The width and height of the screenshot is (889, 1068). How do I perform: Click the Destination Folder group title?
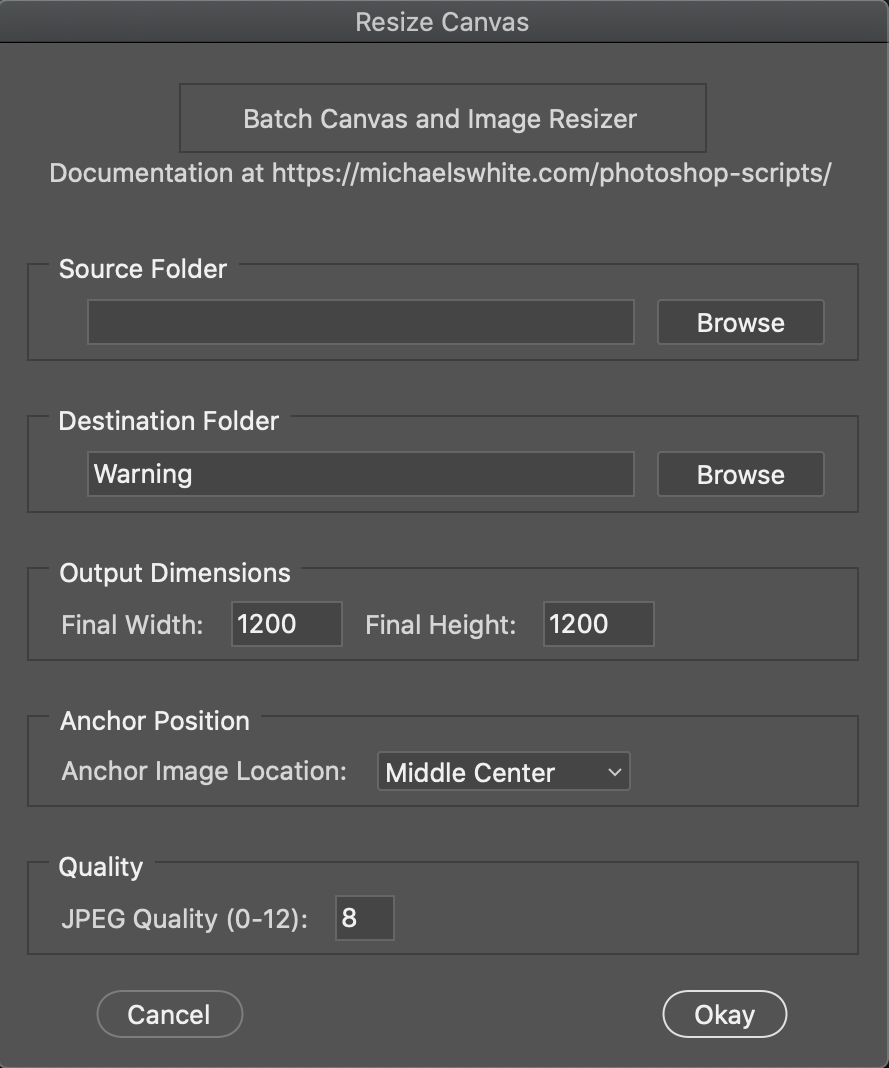point(169,421)
